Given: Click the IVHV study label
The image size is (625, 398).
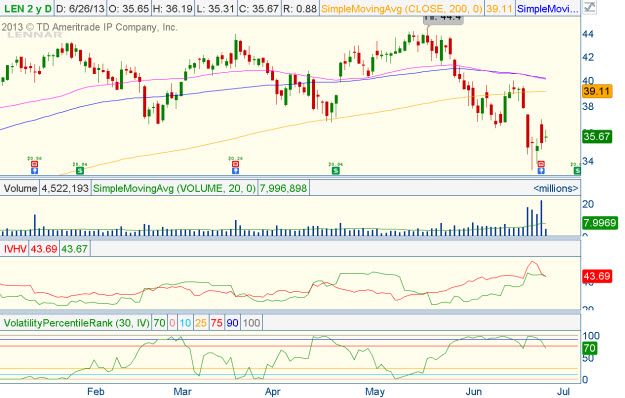Looking at the screenshot, I should [15, 249].
